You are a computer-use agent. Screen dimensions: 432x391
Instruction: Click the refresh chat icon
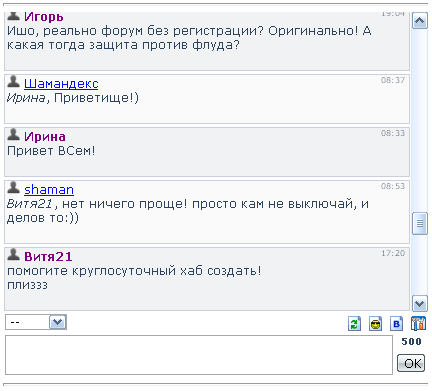pyautogui.click(x=354, y=323)
